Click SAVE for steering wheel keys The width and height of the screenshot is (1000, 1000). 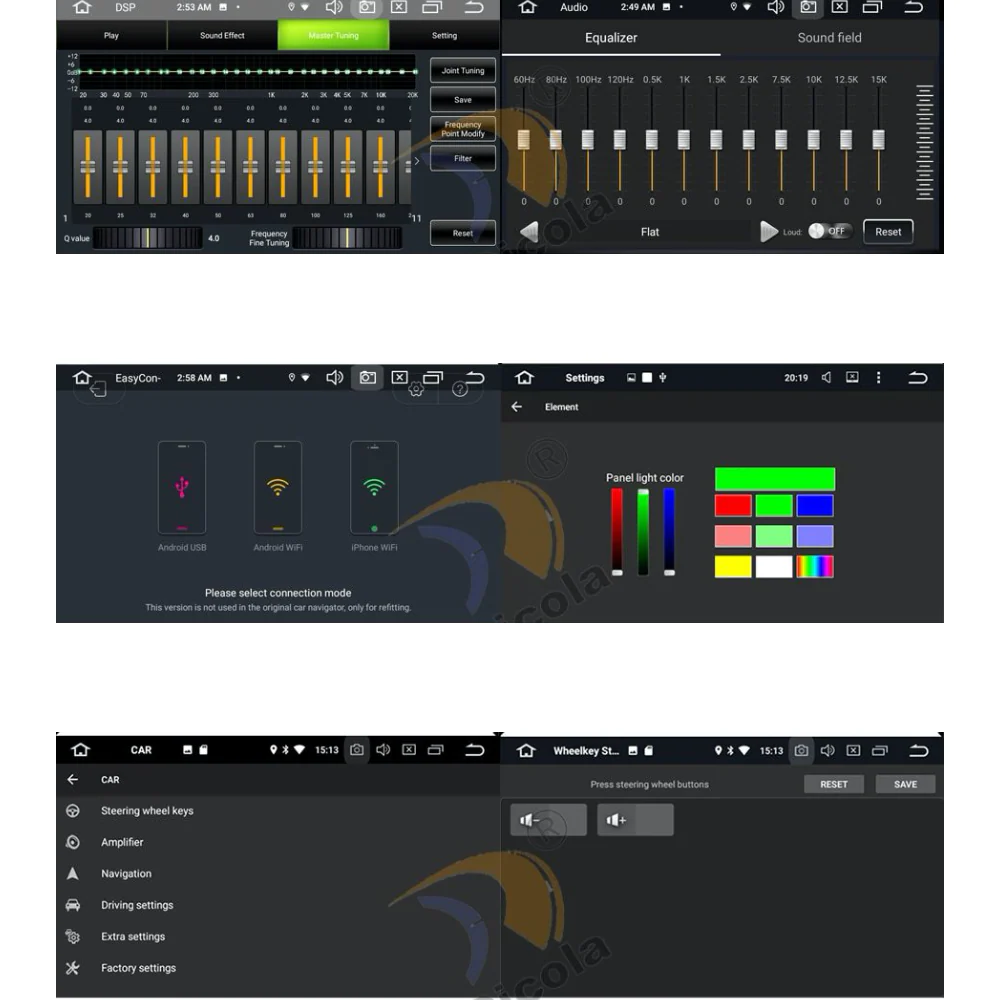point(906,784)
